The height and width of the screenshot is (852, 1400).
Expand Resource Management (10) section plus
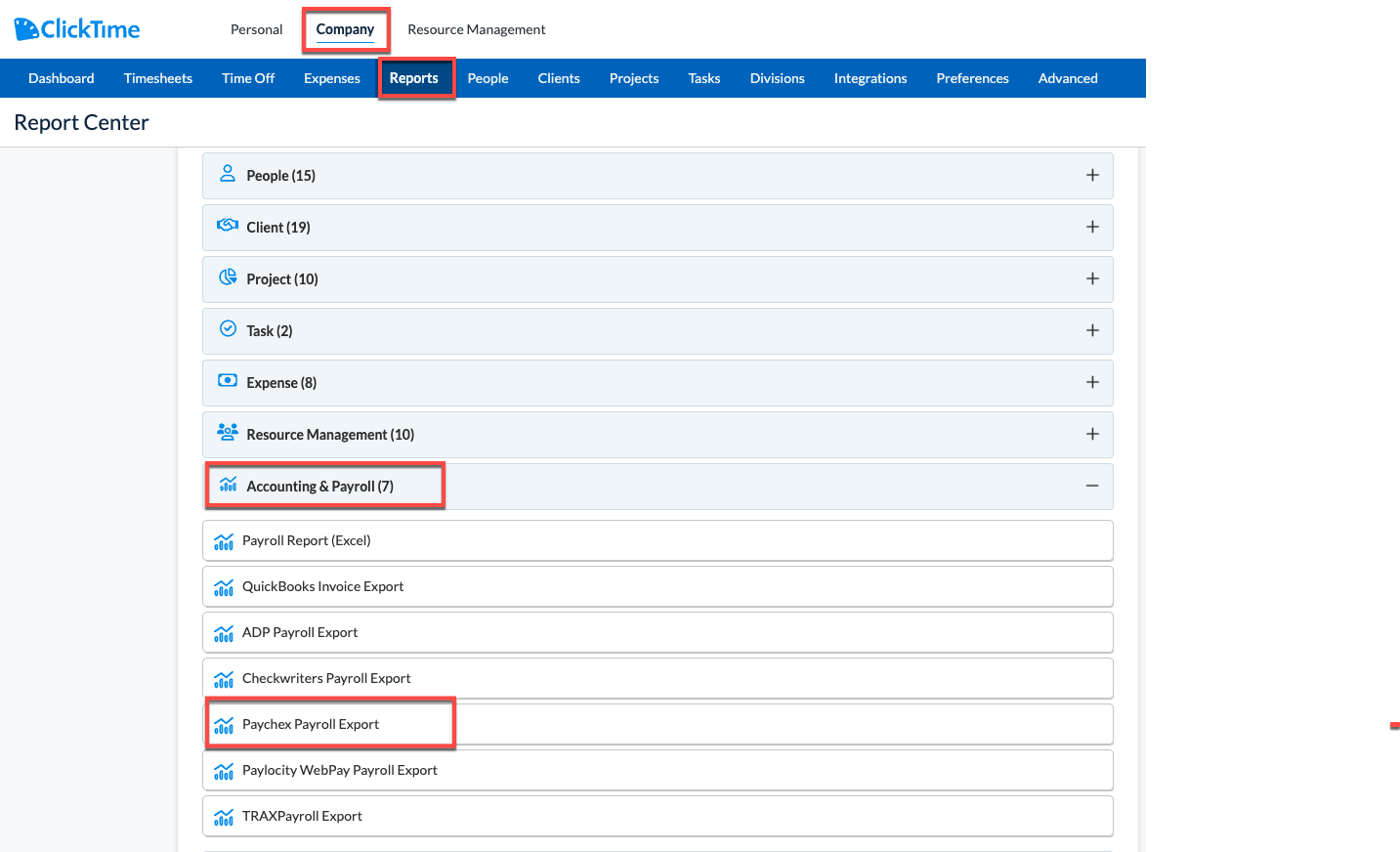(x=1092, y=434)
